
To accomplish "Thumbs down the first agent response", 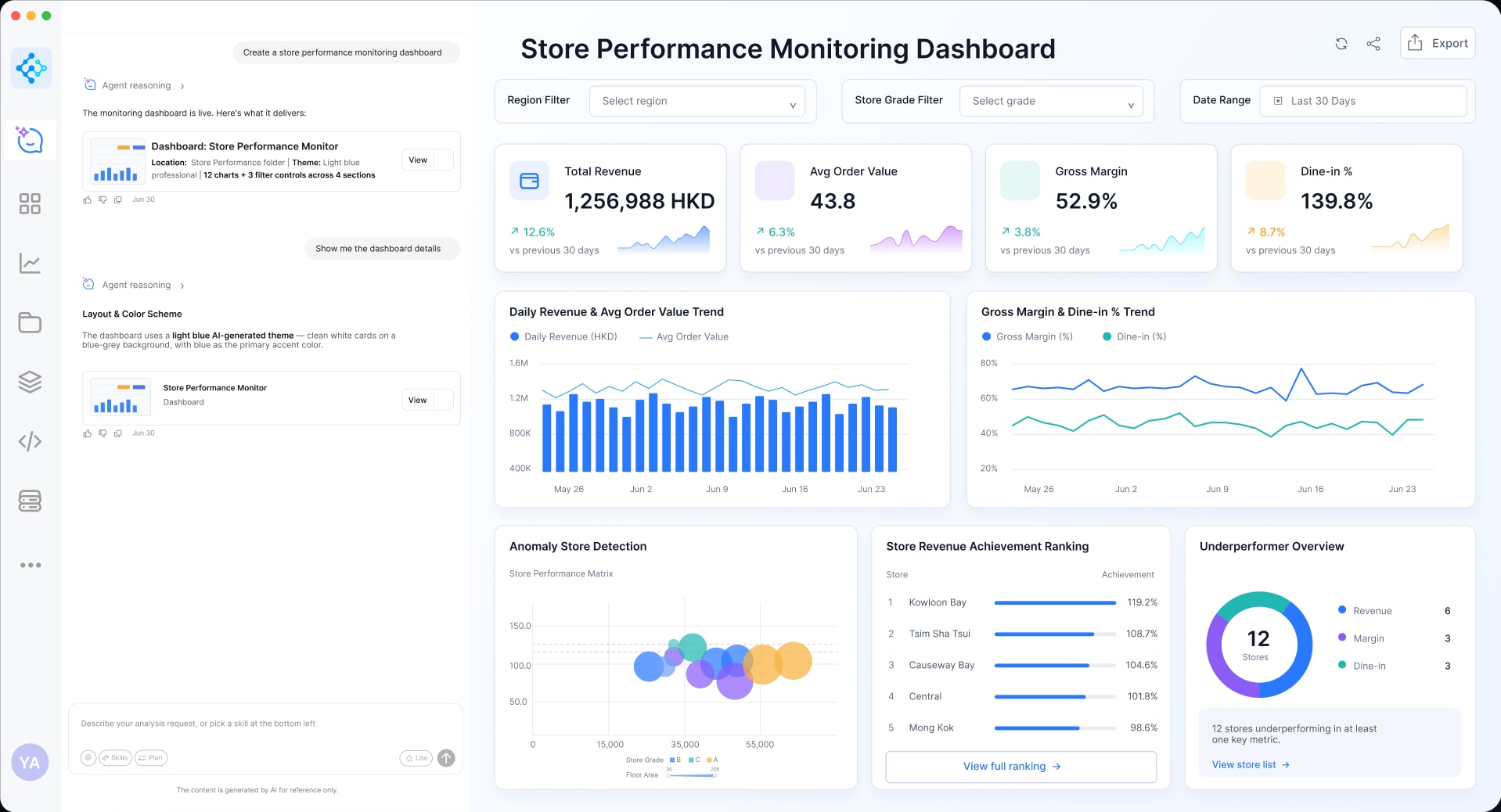I will (103, 200).
